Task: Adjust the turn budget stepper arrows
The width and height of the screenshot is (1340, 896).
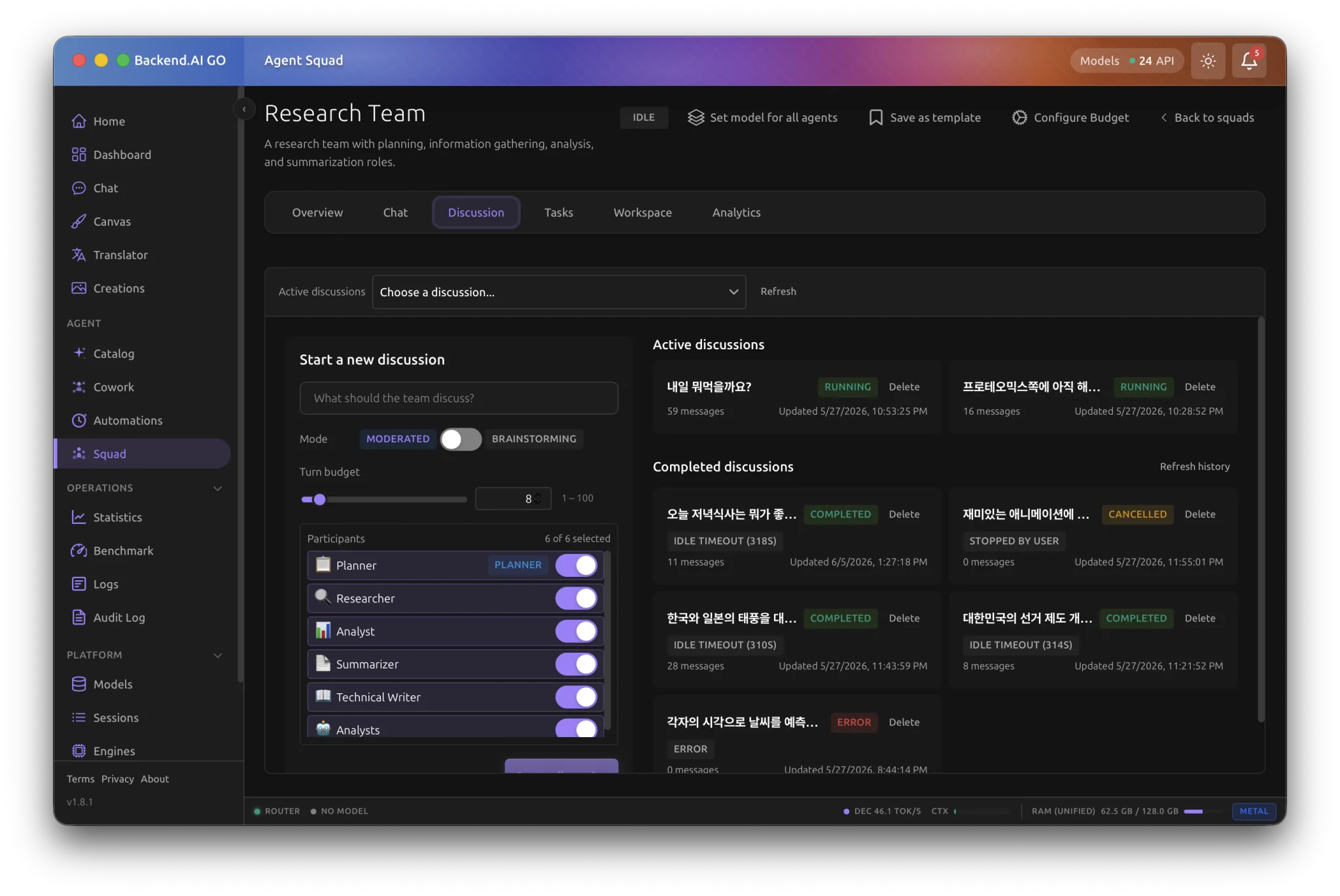Action: (538, 498)
